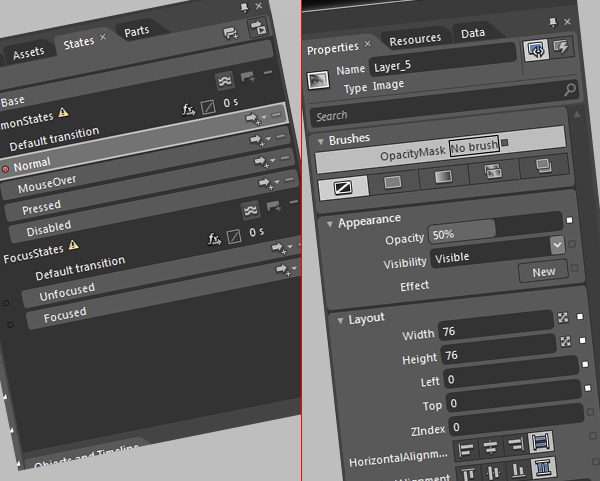Screen dimensions: 600x481
Task: Click the Add state group icon
Action: 231,33
